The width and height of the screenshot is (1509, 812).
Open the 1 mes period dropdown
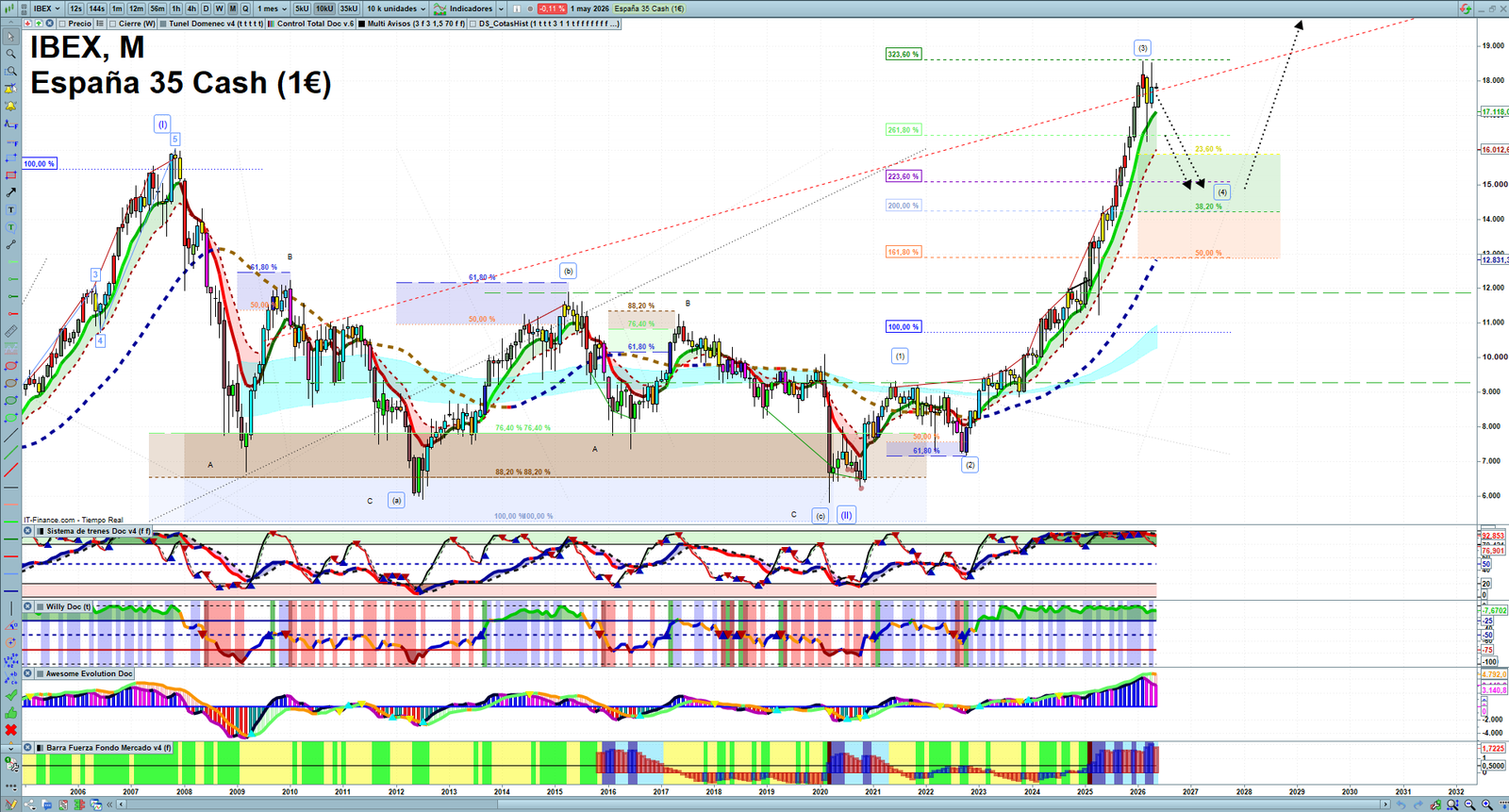click(273, 8)
